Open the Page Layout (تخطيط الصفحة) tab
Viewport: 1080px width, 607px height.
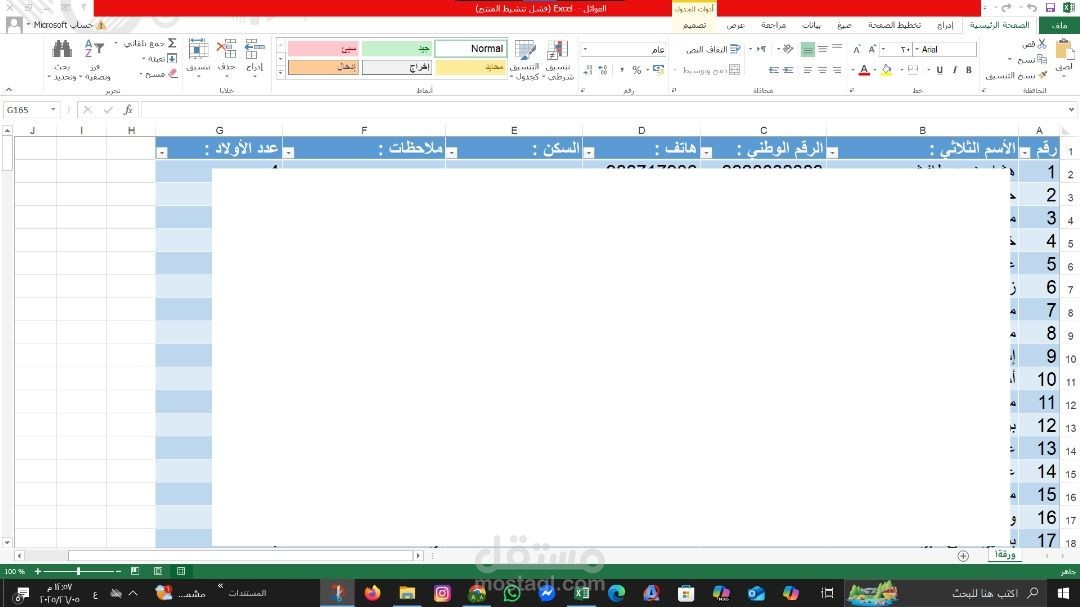[x=894, y=25]
